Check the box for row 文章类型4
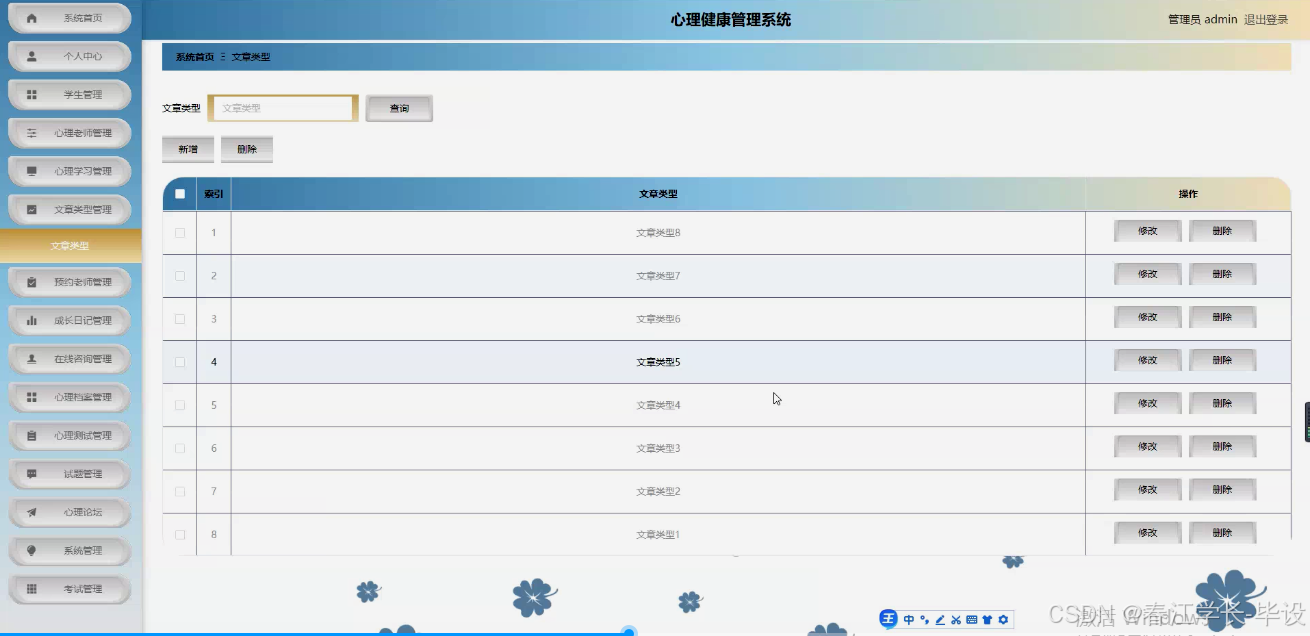 (x=180, y=405)
